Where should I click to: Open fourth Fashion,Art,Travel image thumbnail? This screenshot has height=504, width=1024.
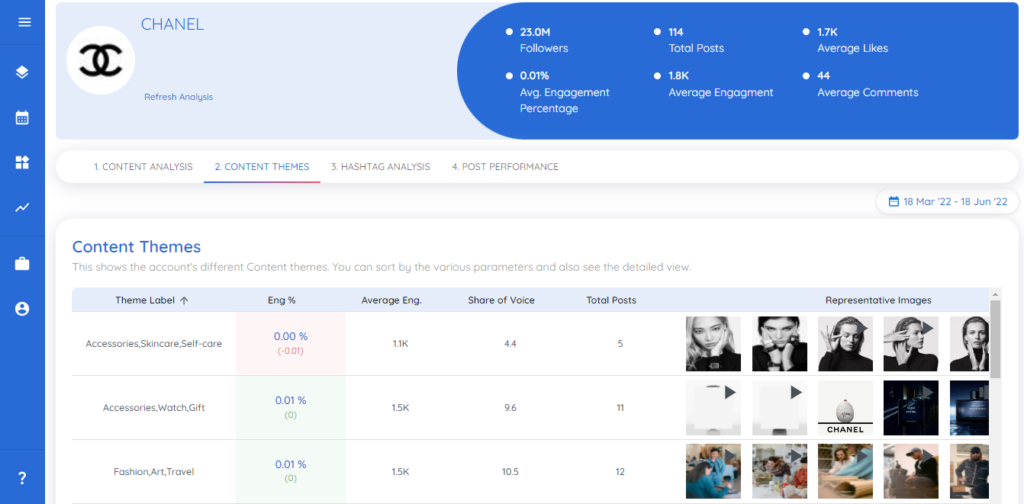click(x=911, y=471)
